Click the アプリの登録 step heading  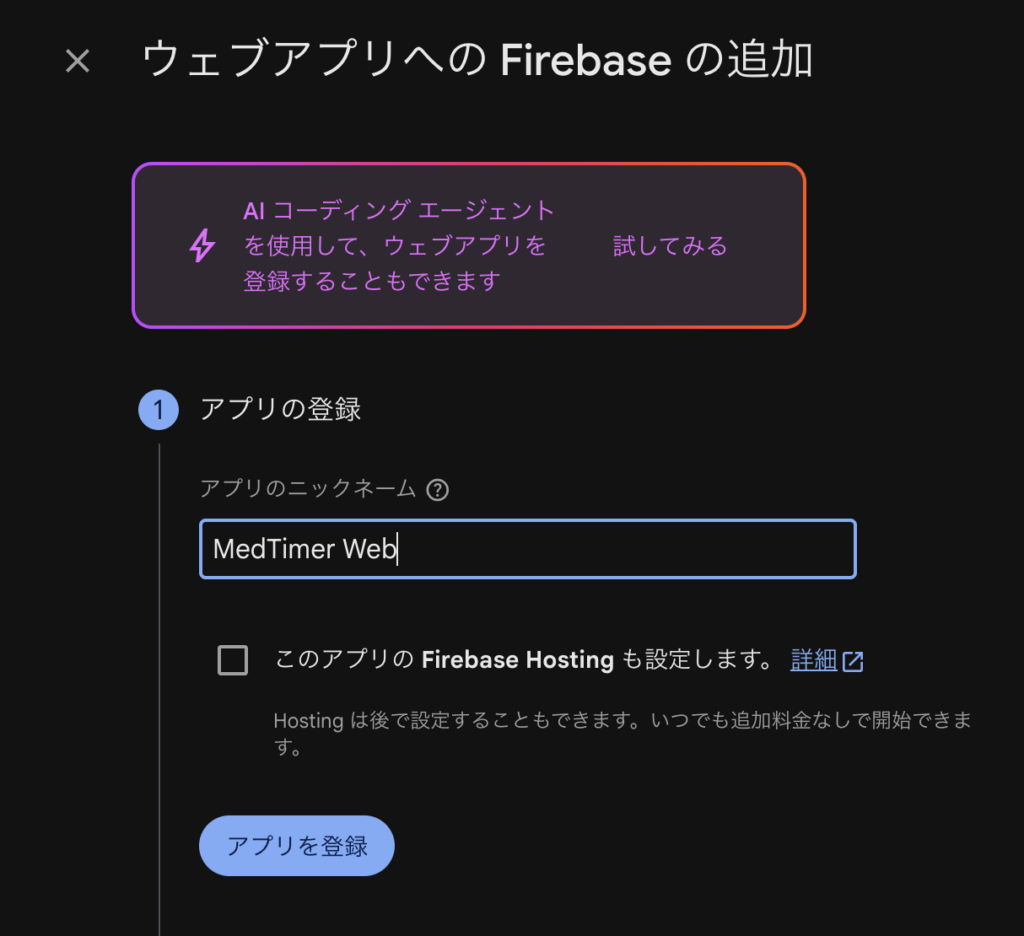(x=281, y=410)
